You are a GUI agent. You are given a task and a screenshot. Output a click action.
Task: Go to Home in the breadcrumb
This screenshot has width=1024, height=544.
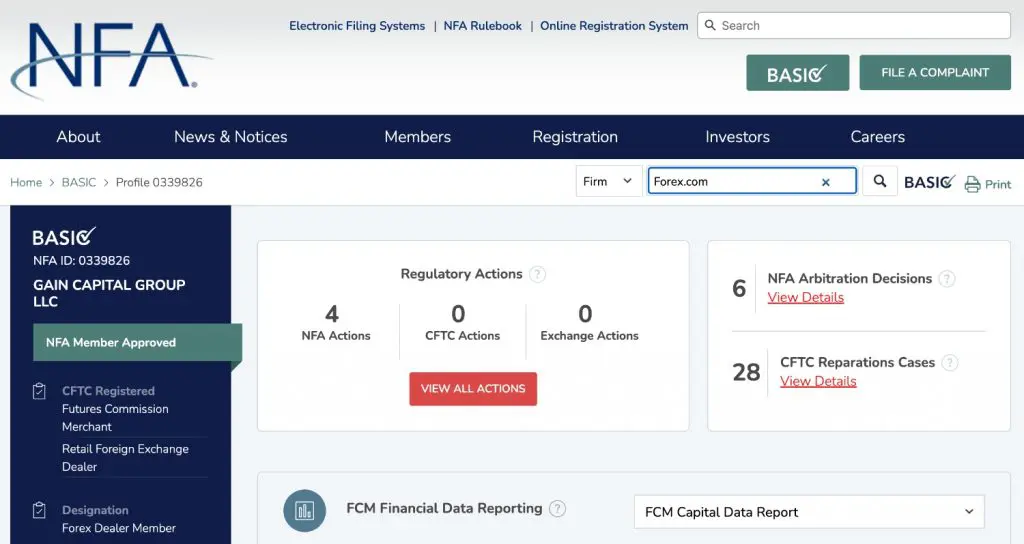pos(26,182)
